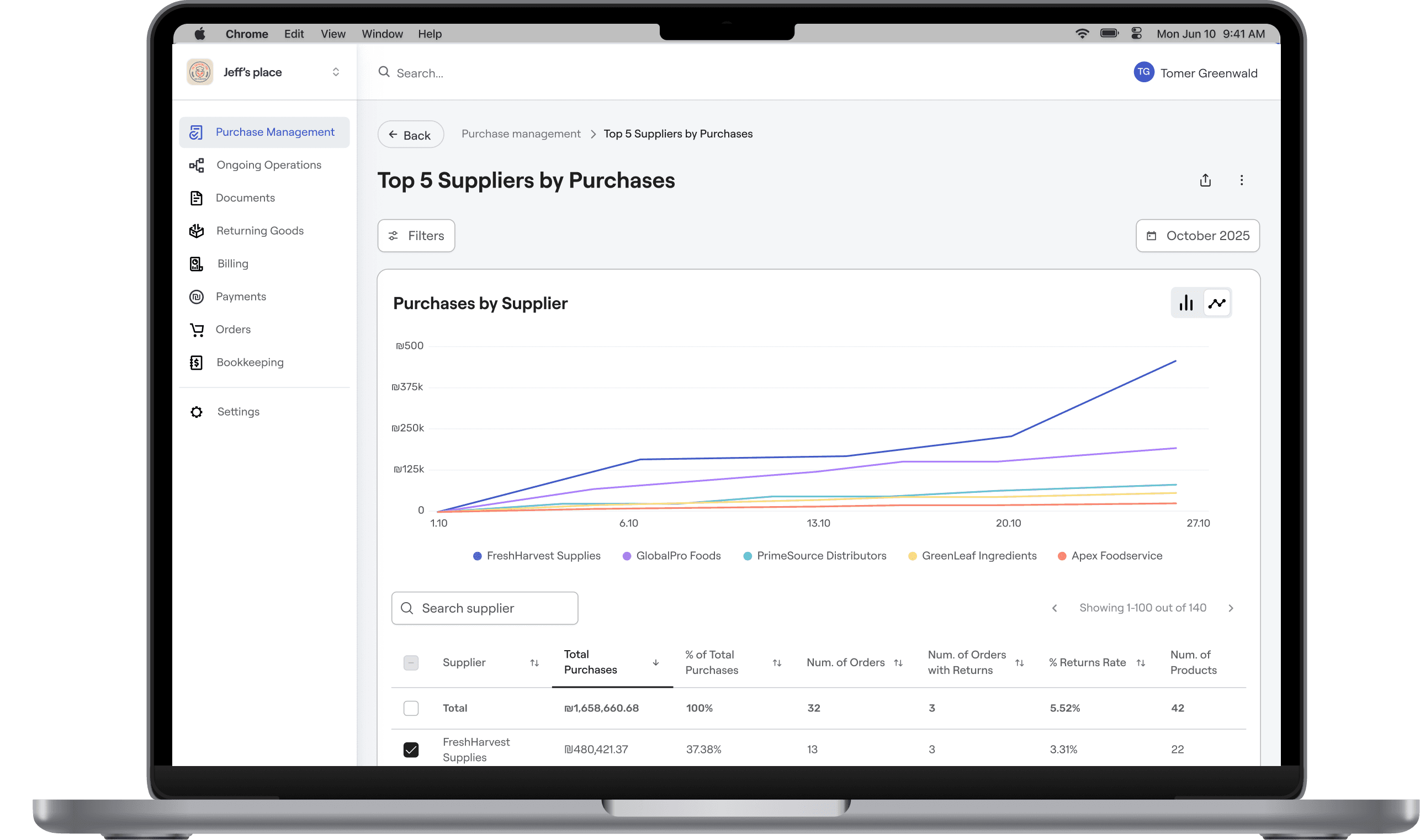Open Bookkeeping from the sidebar

click(x=250, y=362)
